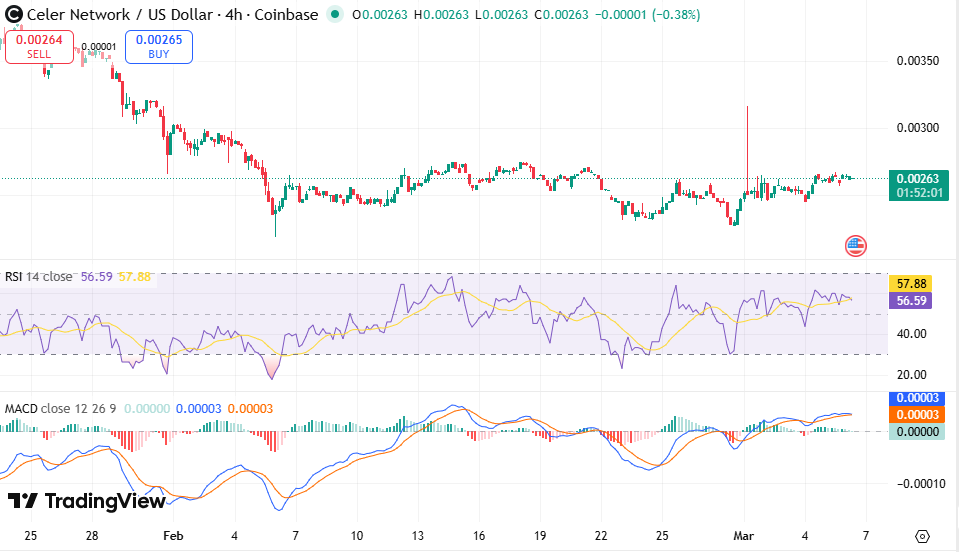Click the 22 date axis label
Screen dimensions: 959x552
[x=601, y=536]
